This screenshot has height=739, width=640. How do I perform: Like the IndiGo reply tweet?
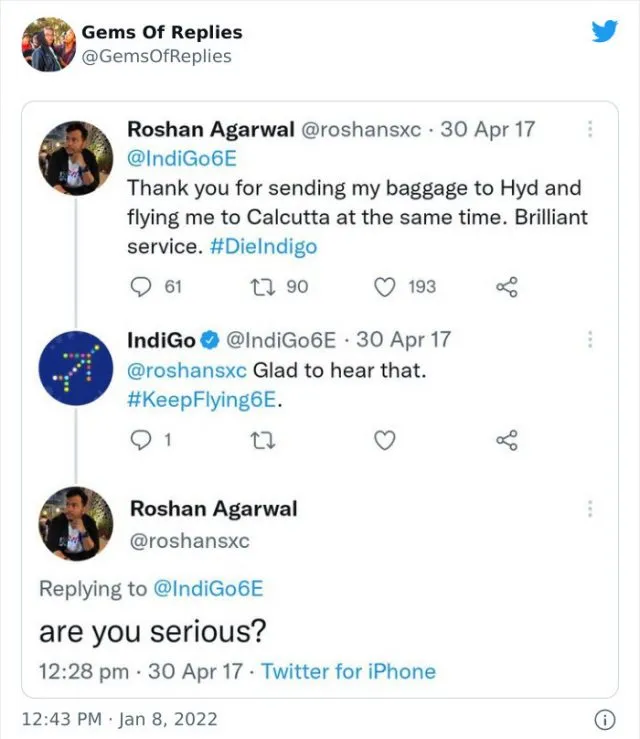click(386, 439)
